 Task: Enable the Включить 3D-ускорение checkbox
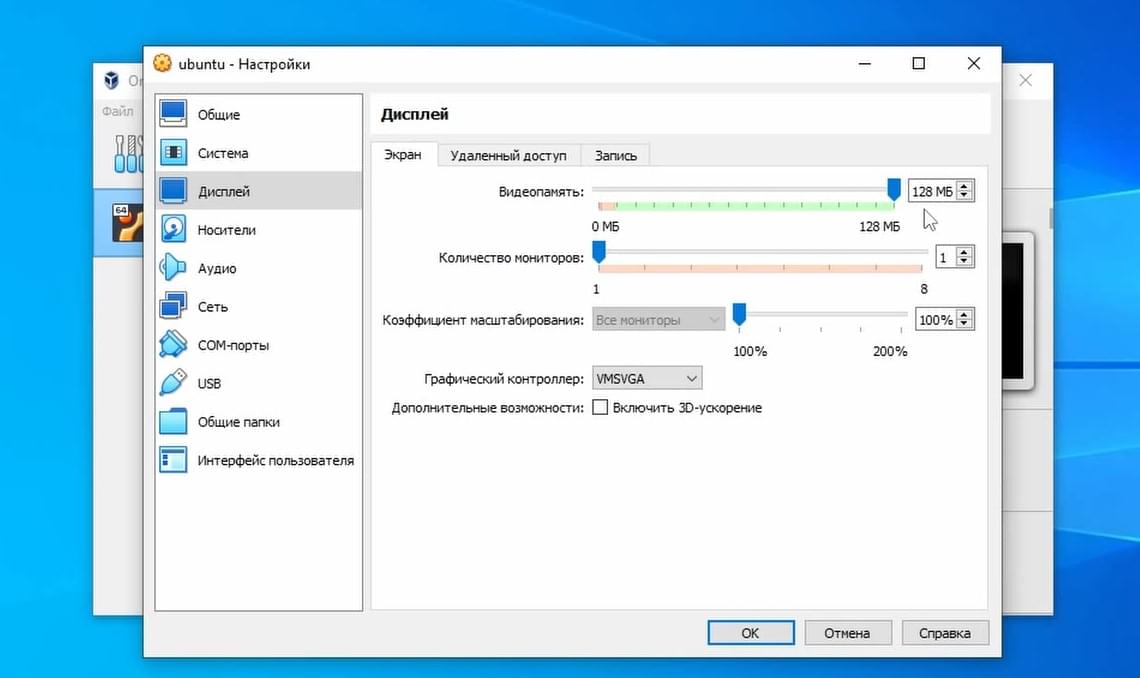point(600,407)
